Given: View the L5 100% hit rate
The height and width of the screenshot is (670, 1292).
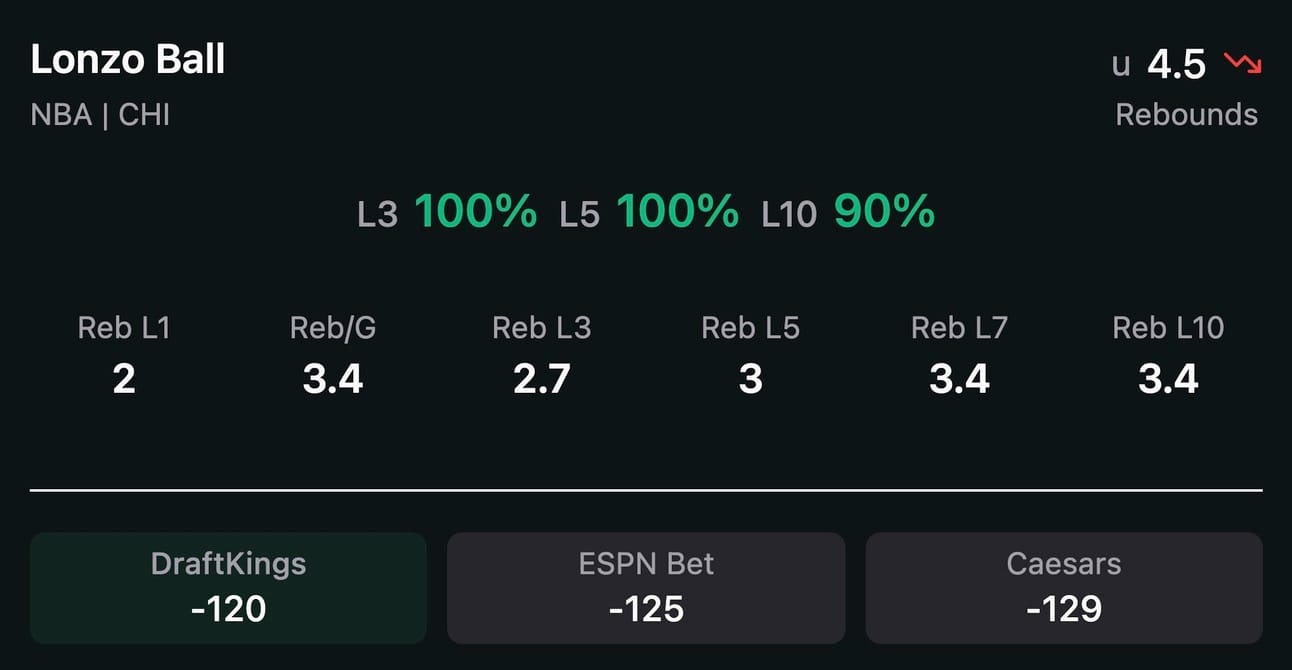Looking at the screenshot, I should [x=649, y=212].
